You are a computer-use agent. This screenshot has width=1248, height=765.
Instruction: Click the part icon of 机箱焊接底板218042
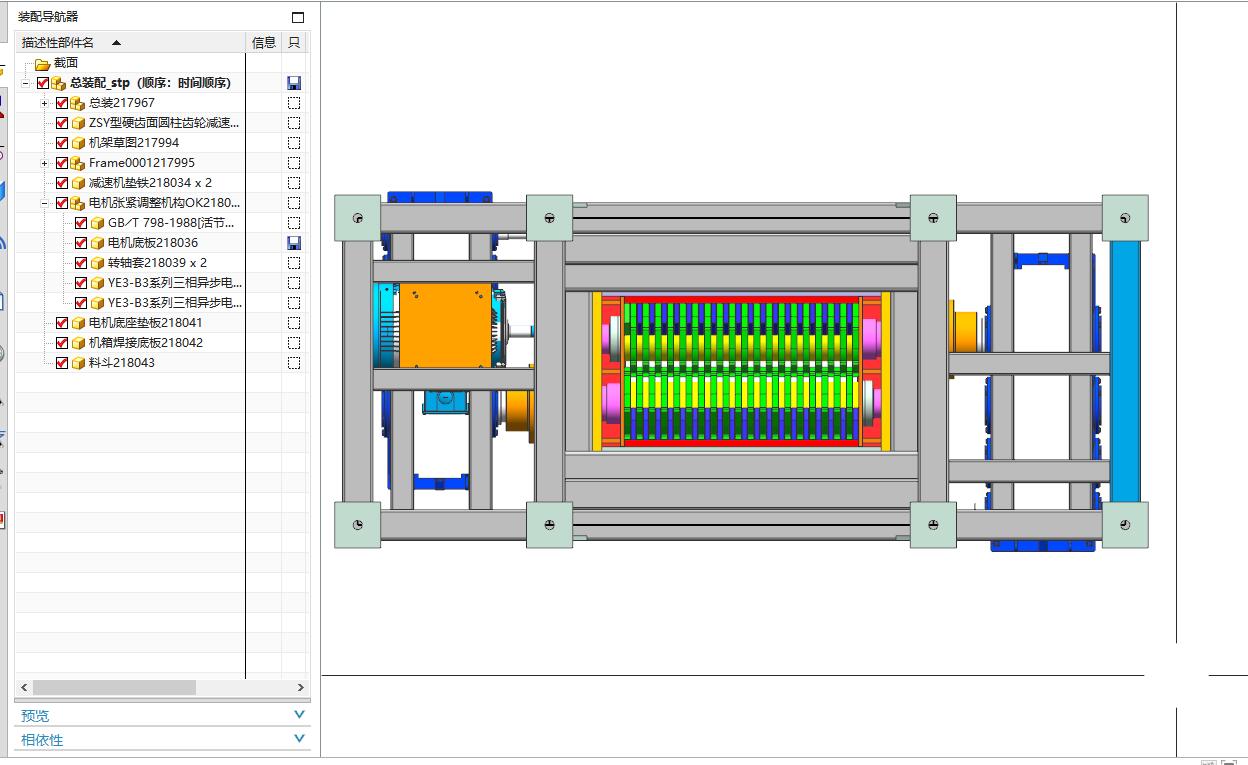pos(77,343)
